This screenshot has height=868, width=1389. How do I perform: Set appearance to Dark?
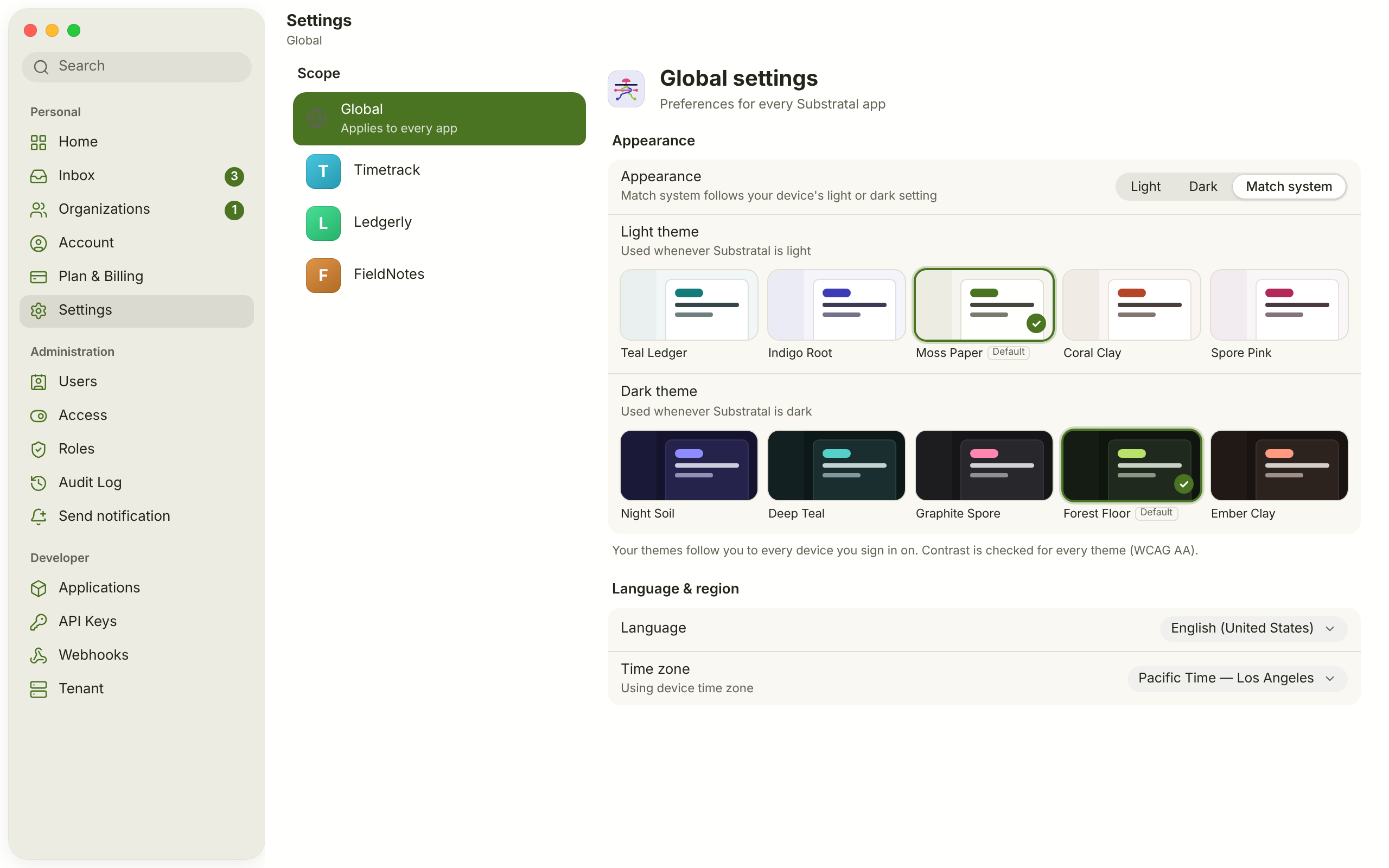coord(1202,187)
